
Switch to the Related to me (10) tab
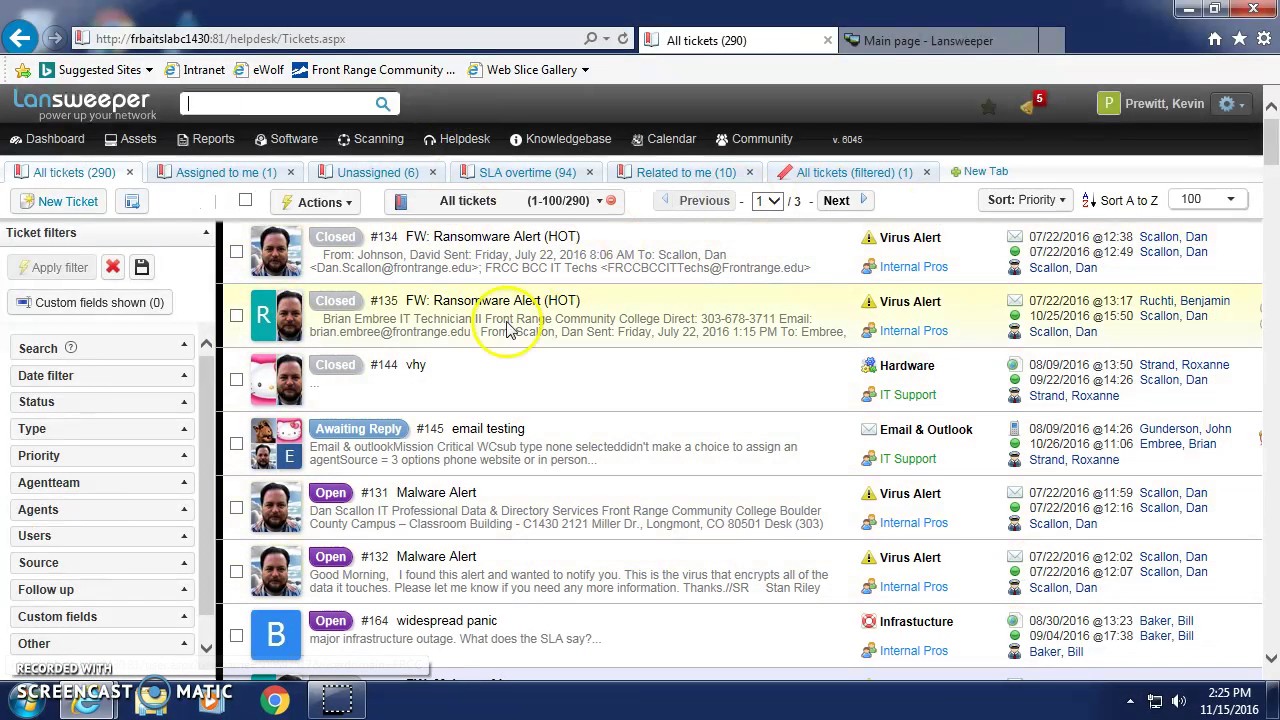pos(686,172)
